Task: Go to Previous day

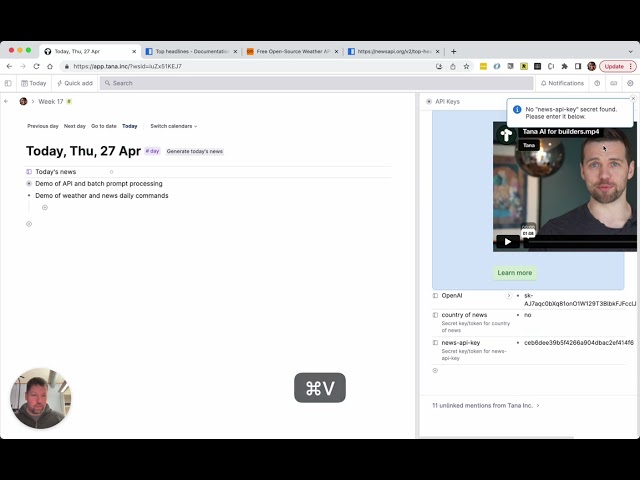Action: [x=43, y=126]
